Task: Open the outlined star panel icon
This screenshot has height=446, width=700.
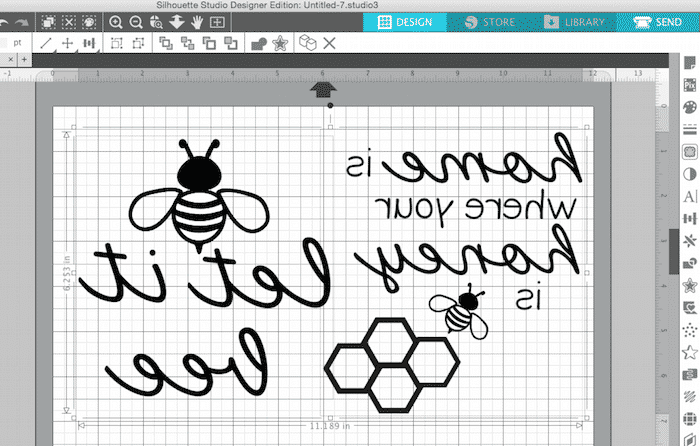Action: pyautogui.click(x=690, y=352)
